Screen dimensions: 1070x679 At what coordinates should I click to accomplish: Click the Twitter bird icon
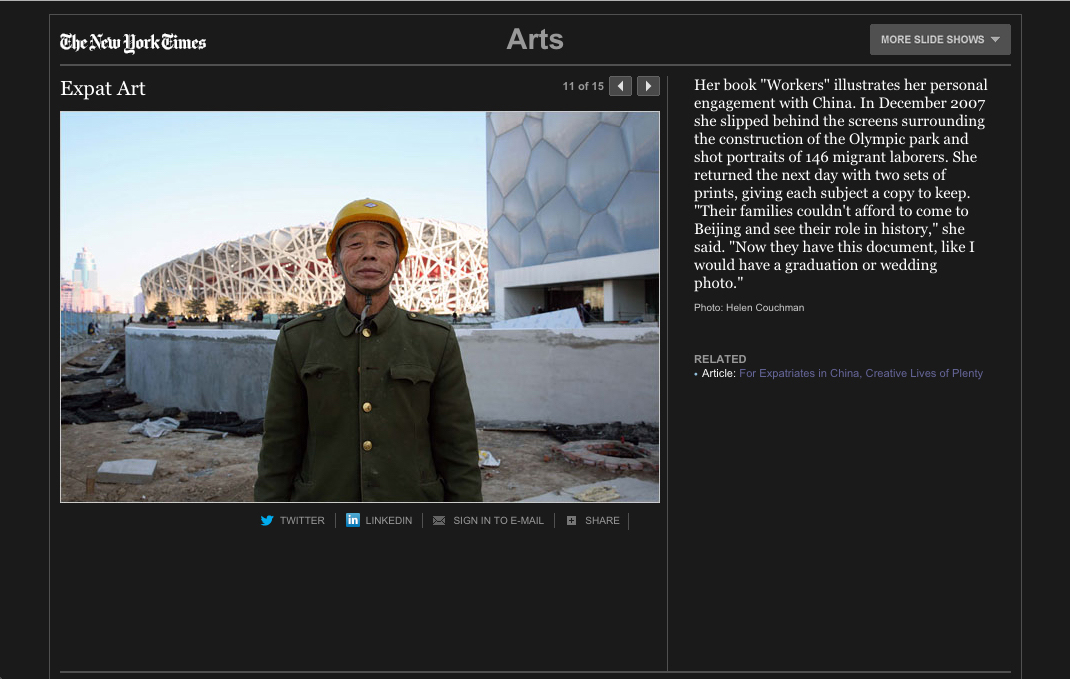click(x=267, y=520)
